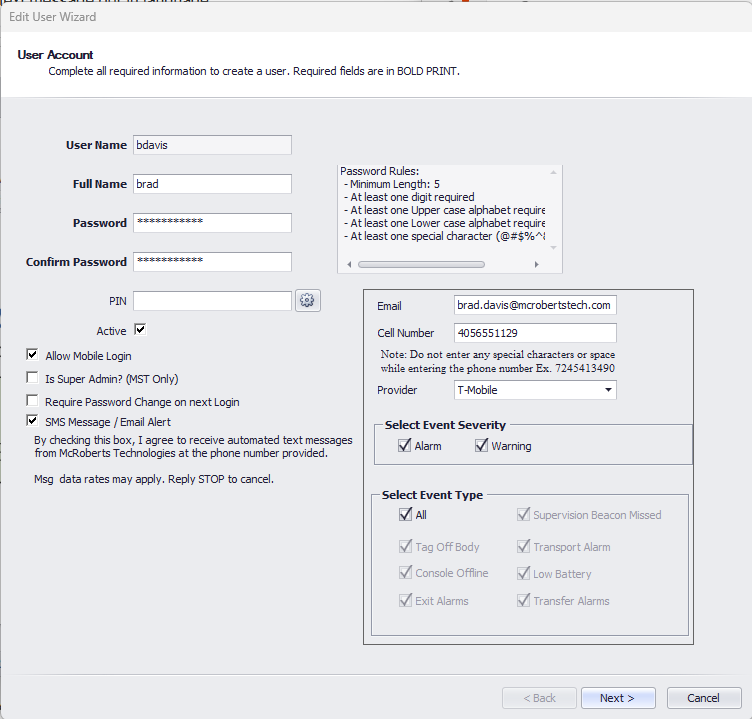The width and height of the screenshot is (752, 719).
Task: Disable SMS Message / Email Alert
Action: click(33, 422)
